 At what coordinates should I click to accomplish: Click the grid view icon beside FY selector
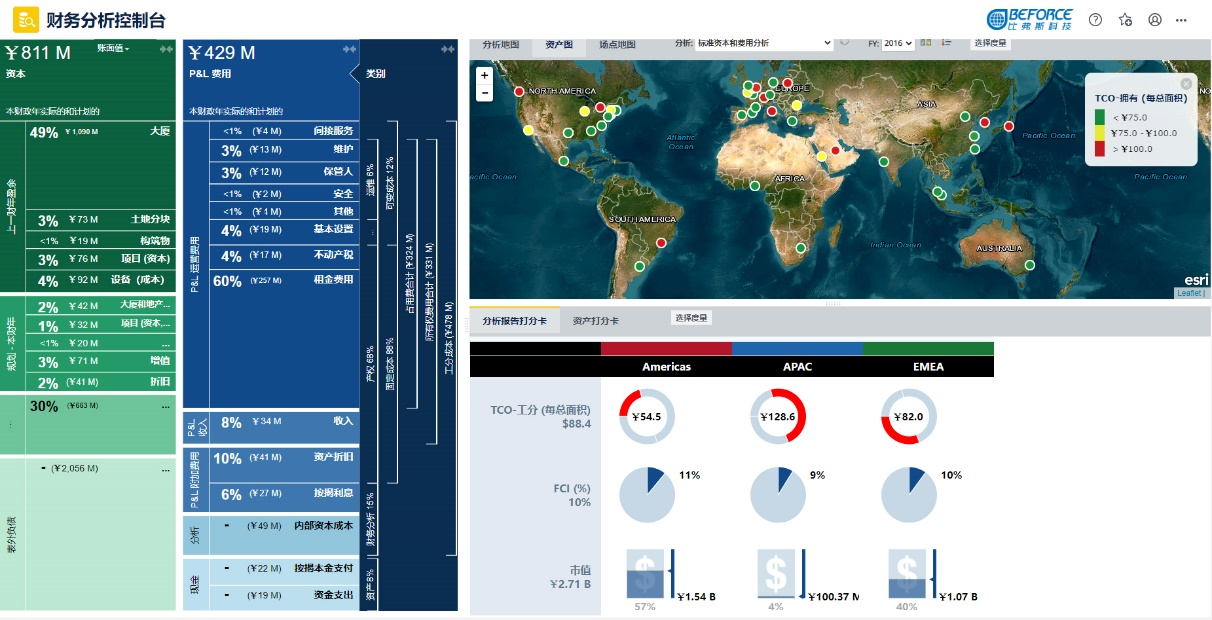pyautogui.click(x=926, y=43)
